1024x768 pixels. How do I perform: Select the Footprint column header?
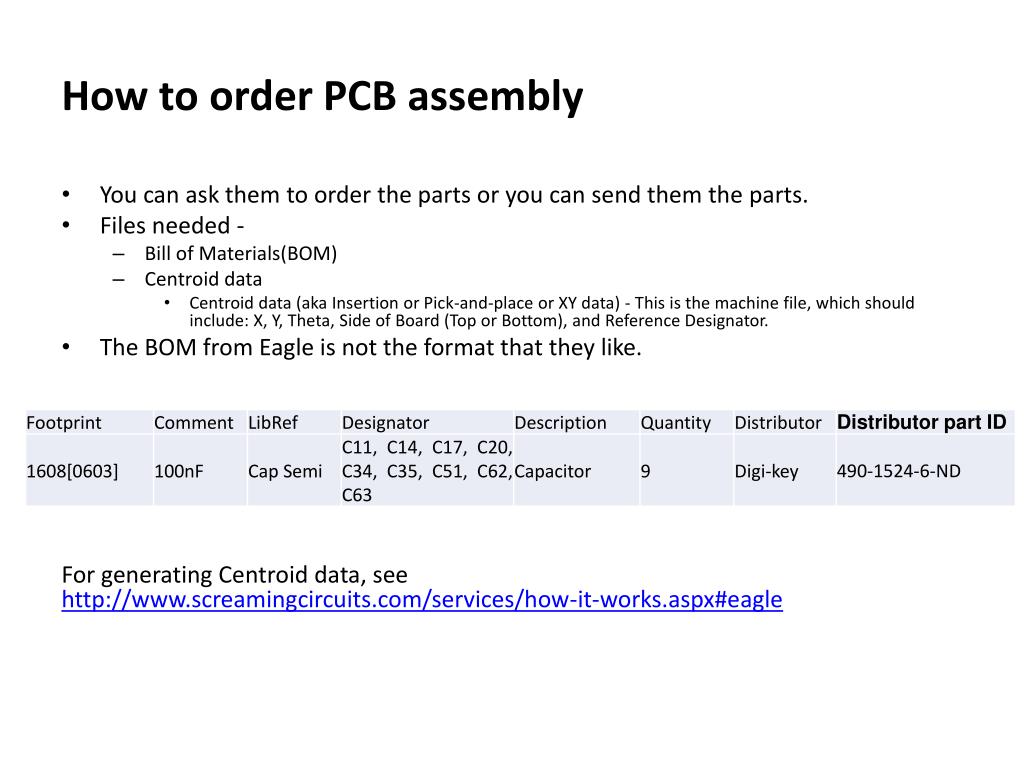[64, 423]
